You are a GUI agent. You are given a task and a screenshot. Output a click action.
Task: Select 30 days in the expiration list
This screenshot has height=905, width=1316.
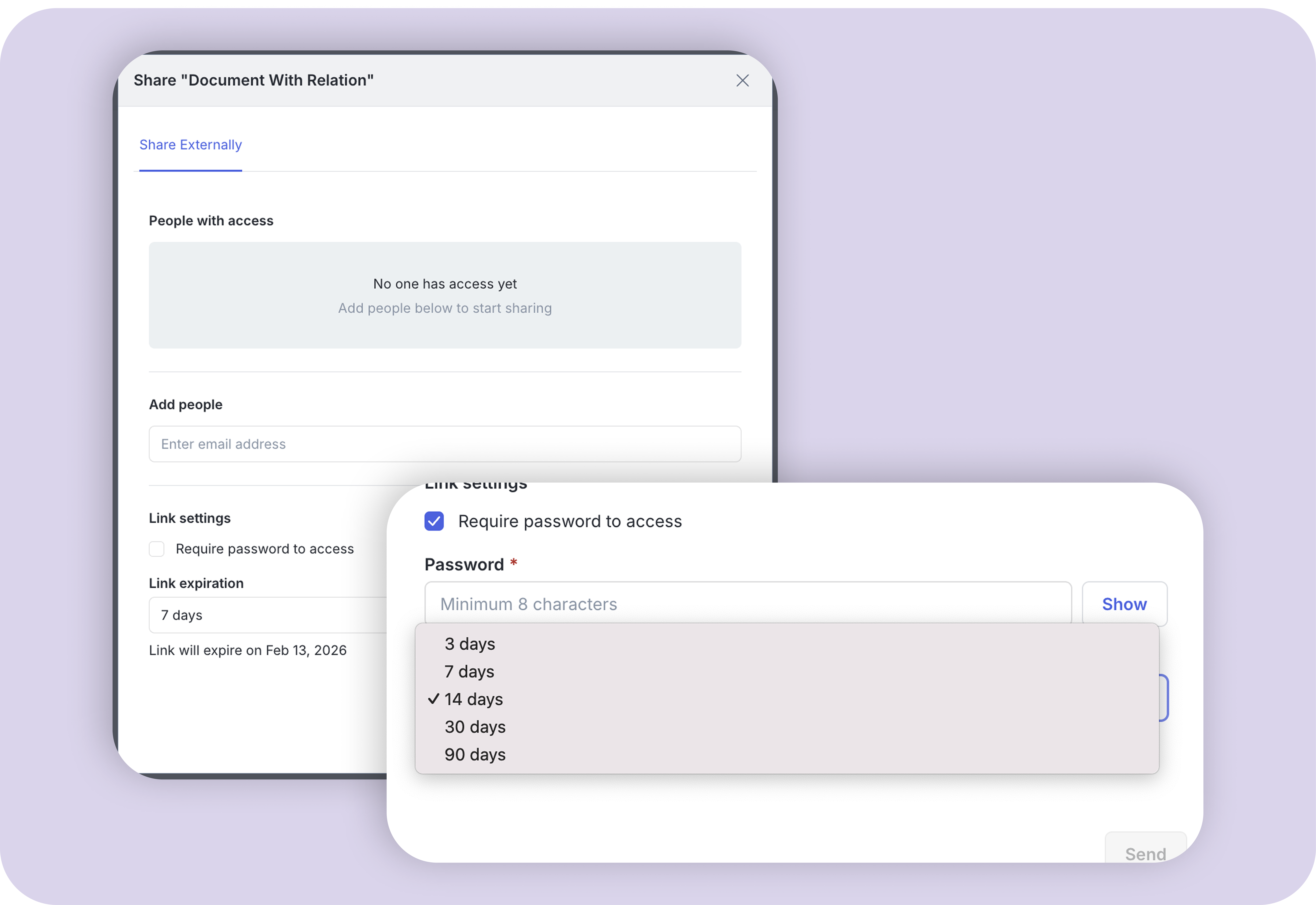[475, 727]
